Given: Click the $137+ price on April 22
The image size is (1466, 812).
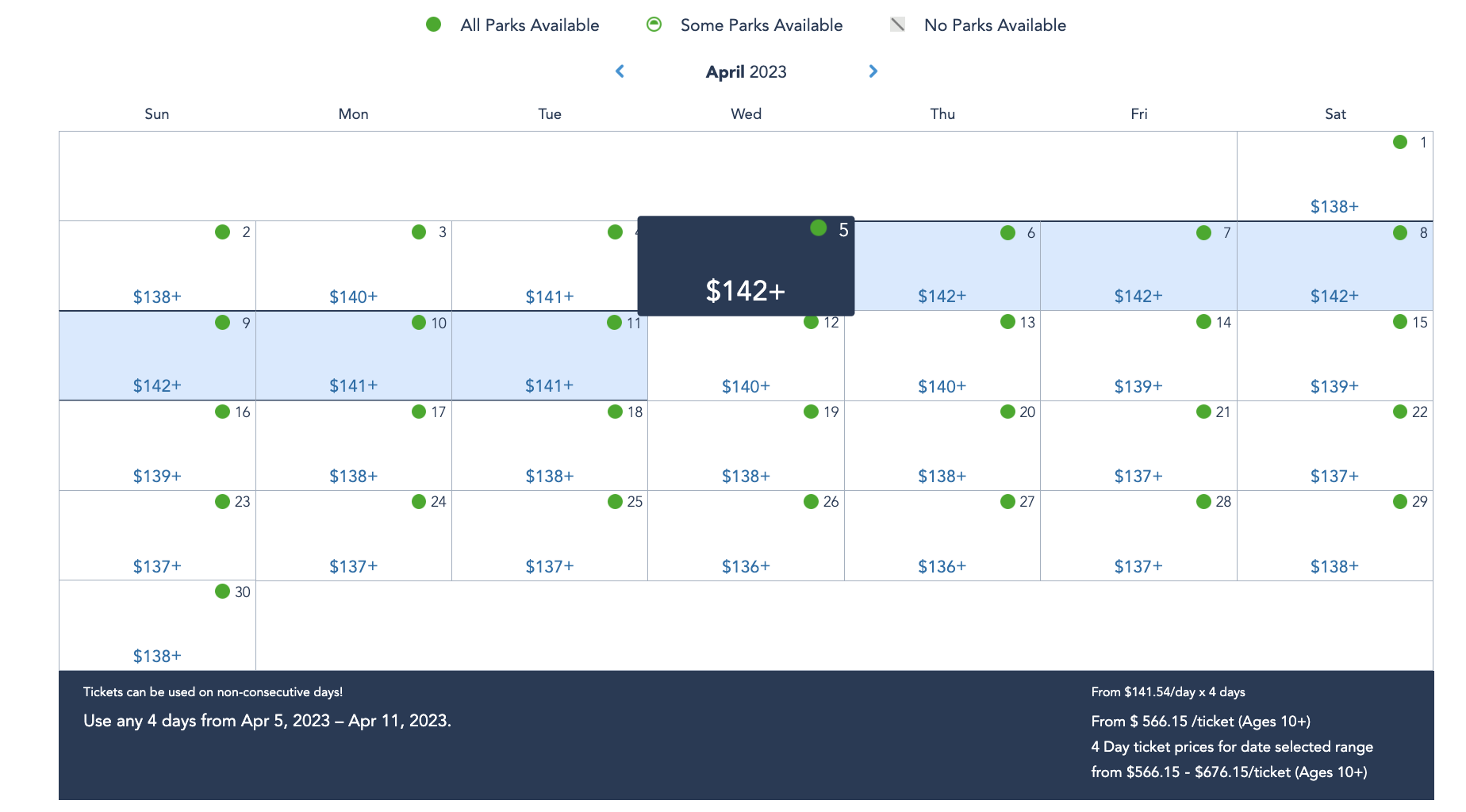Looking at the screenshot, I should (1334, 476).
